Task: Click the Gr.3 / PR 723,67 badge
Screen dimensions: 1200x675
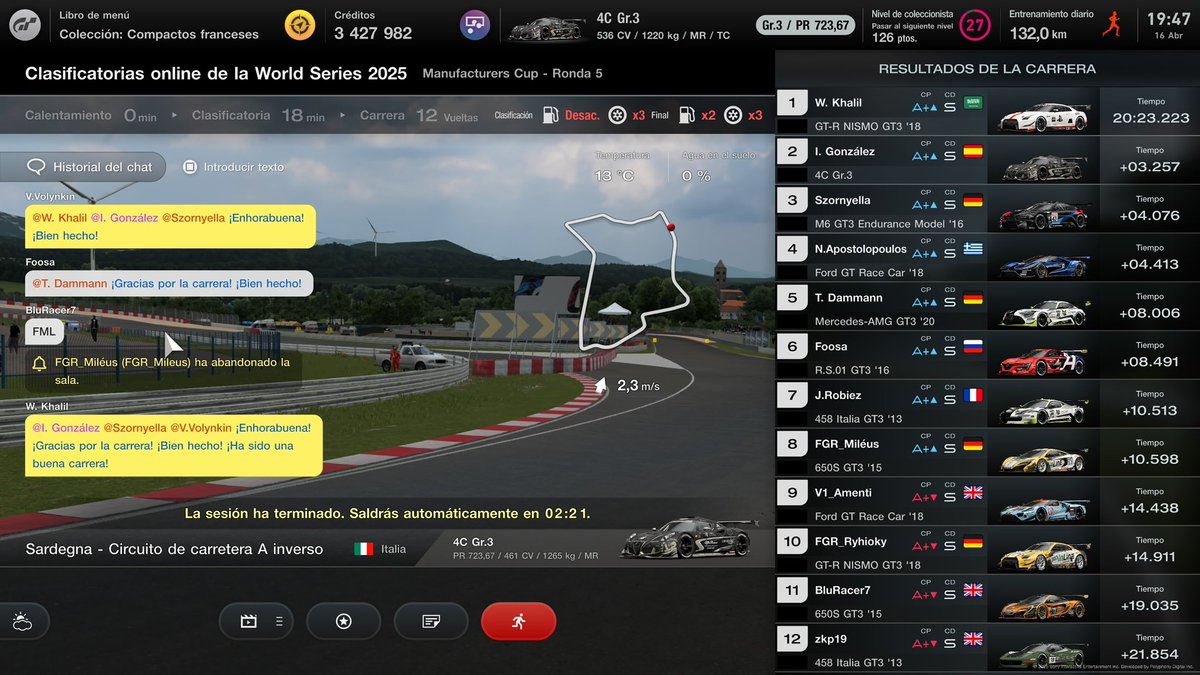Action: point(805,25)
